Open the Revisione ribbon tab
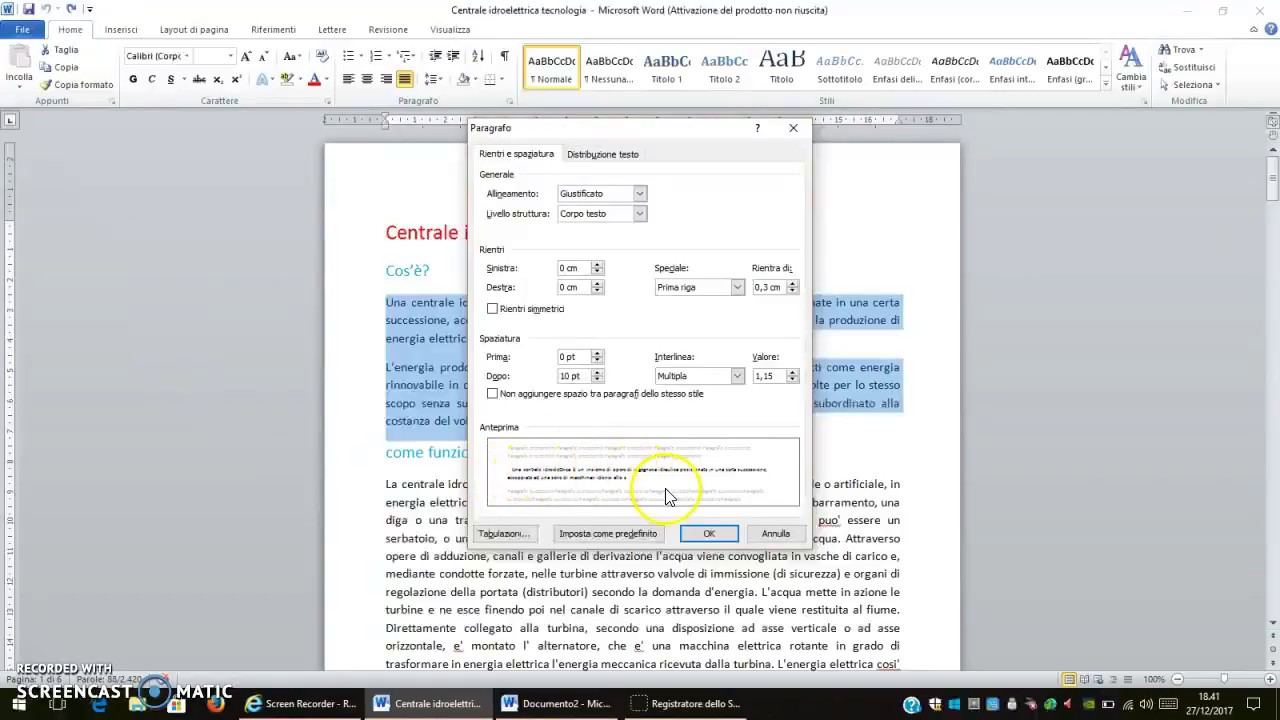The image size is (1280, 720). (388, 30)
